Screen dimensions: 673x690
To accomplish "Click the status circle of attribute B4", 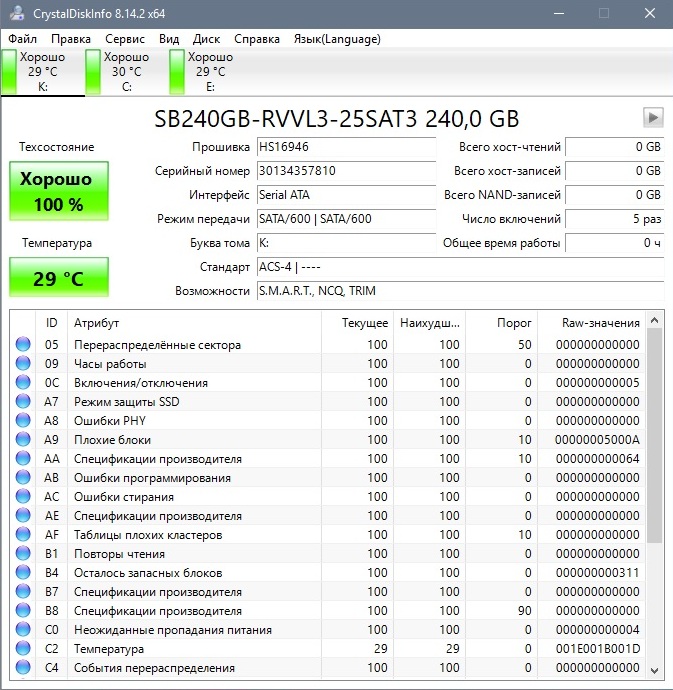I will (x=23, y=573).
